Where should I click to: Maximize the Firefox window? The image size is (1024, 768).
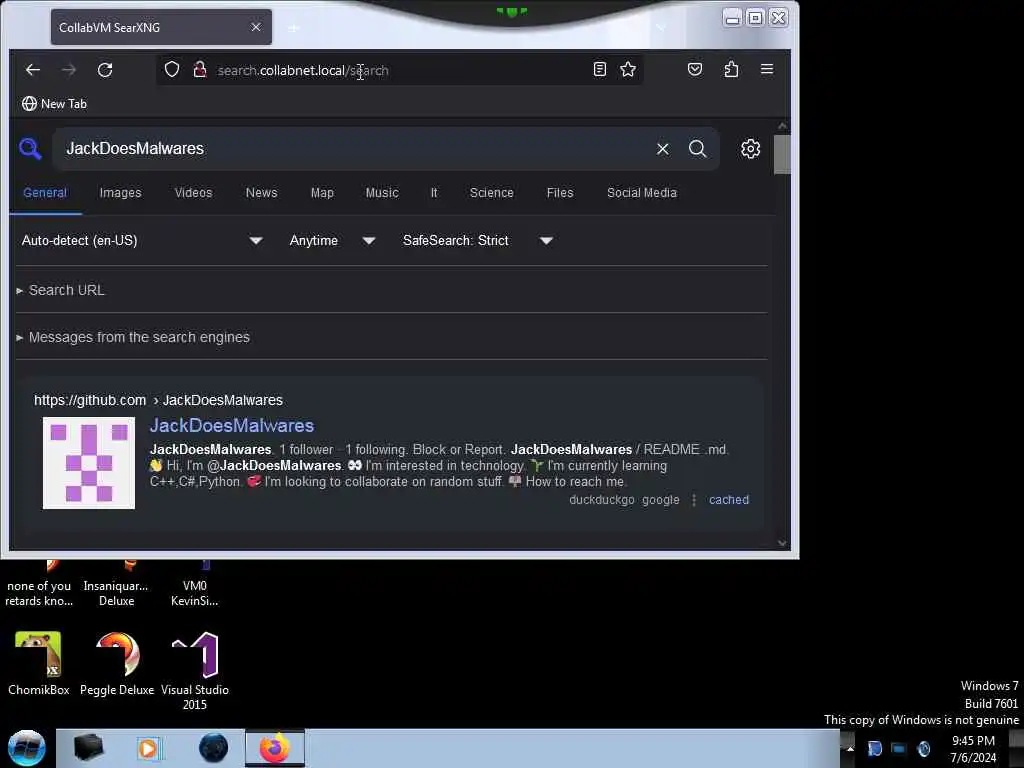[x=755, y=18]
